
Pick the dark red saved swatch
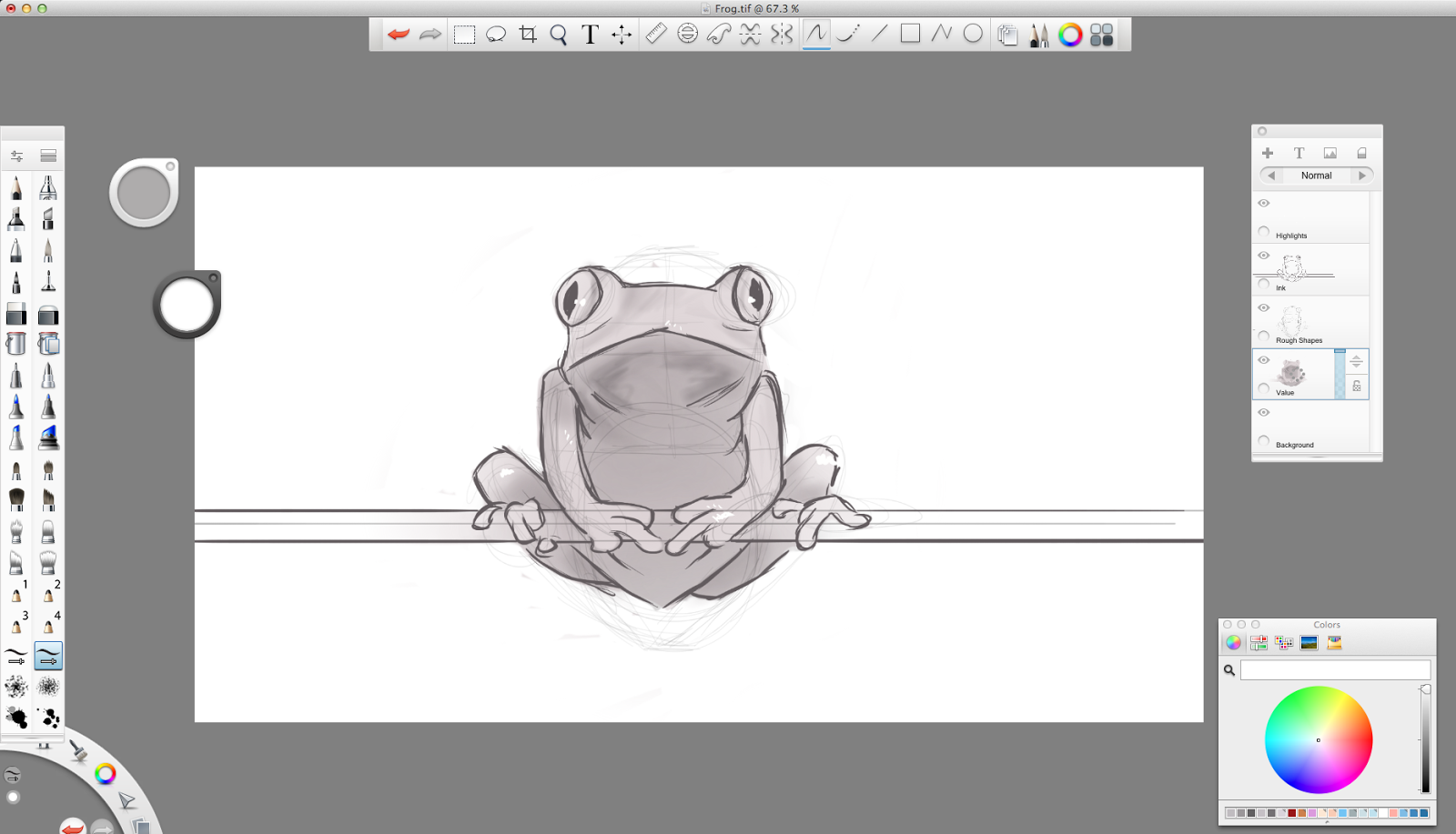[1292, 813]
